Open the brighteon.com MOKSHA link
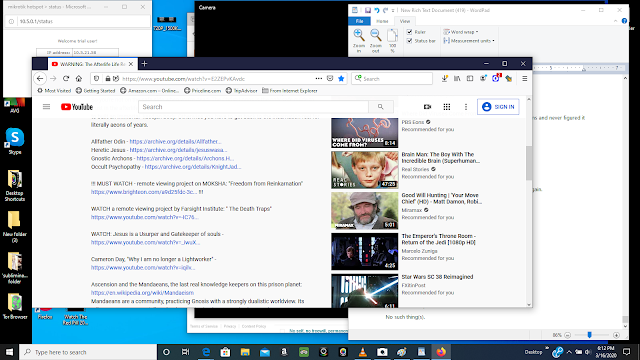This screenshot has height=360, width=640. tap(144, 192)
